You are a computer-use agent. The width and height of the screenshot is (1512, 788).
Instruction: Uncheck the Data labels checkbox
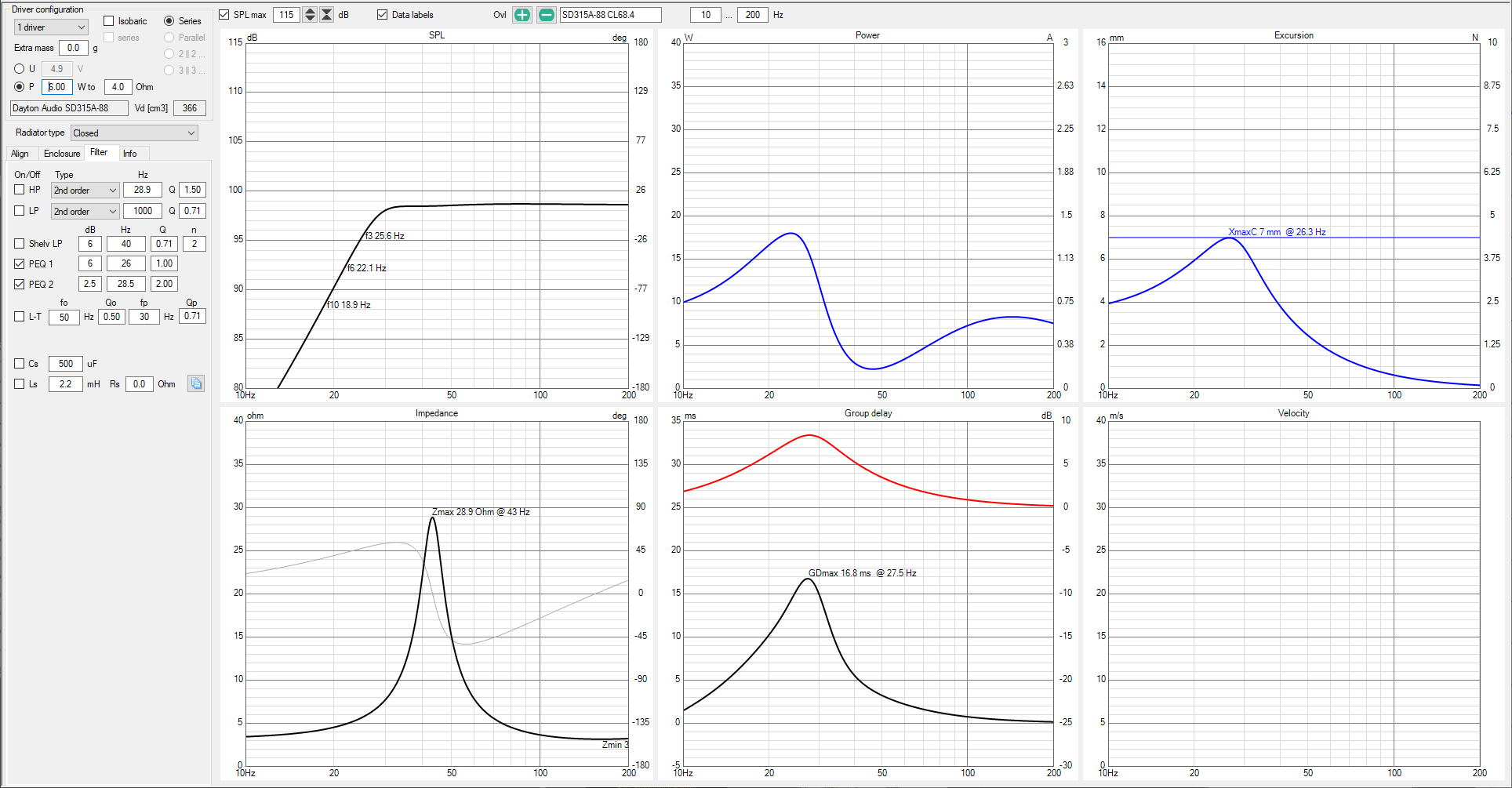point(383,15)
